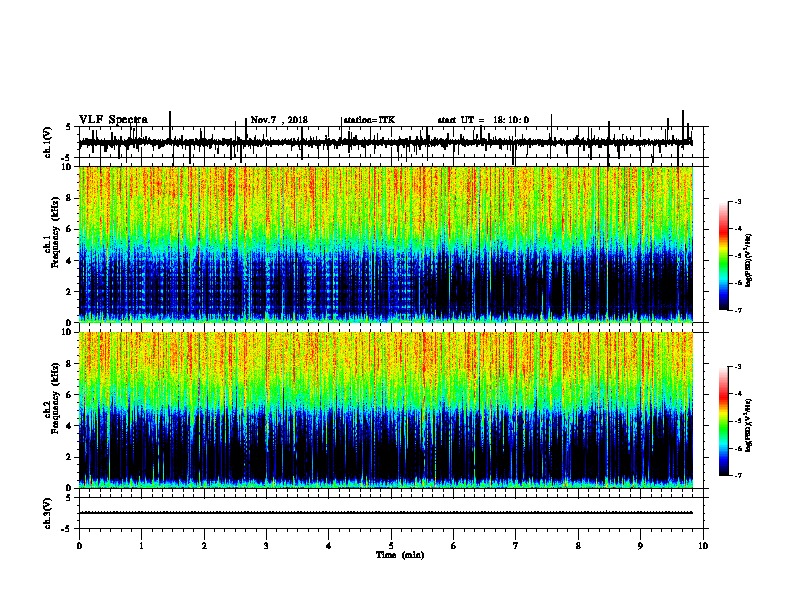Select the date text "Nov.7 , 2018"
This screenshot has width=792, height=612.
(x=279, y=120)
